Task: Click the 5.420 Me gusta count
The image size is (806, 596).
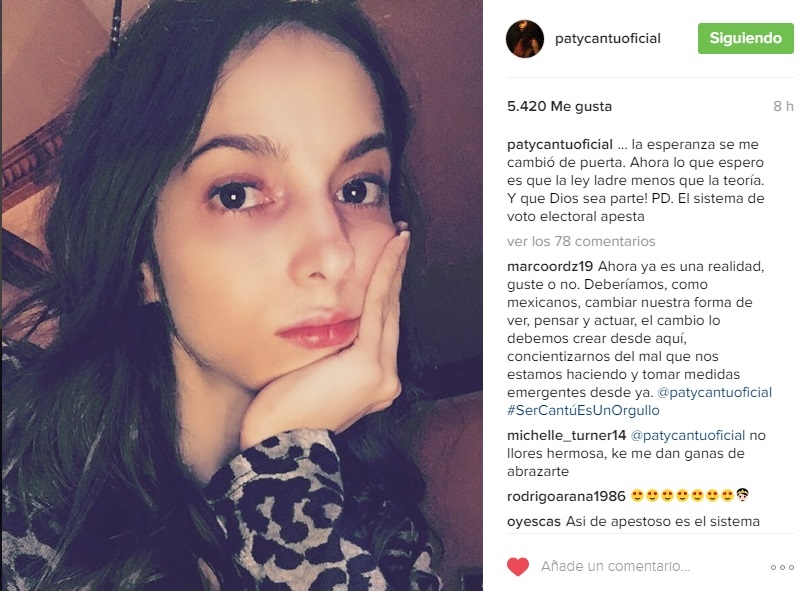Action: pyautogui.click(x=559, y=106)
